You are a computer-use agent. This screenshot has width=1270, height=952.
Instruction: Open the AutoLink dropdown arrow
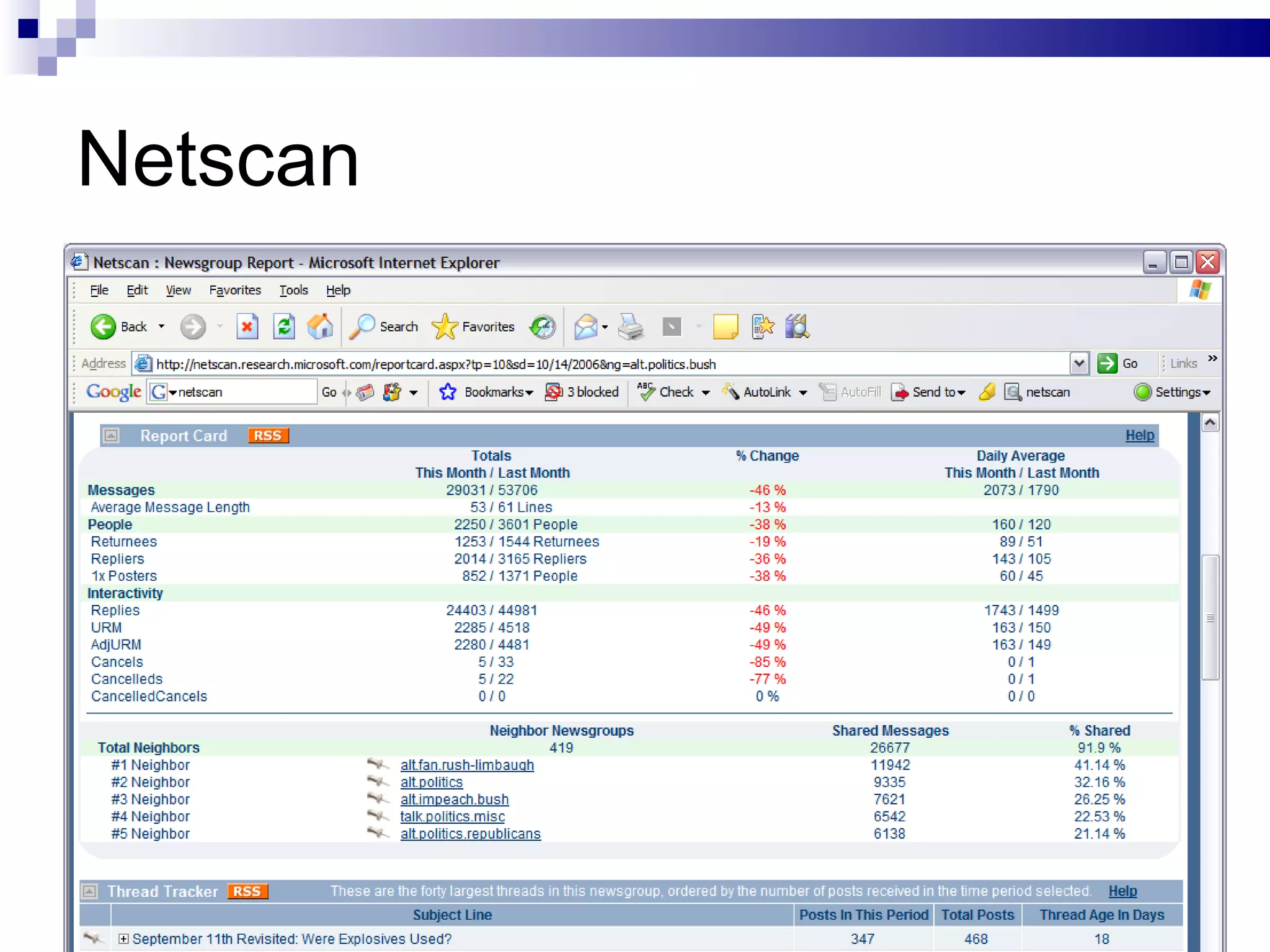(803, 392)
